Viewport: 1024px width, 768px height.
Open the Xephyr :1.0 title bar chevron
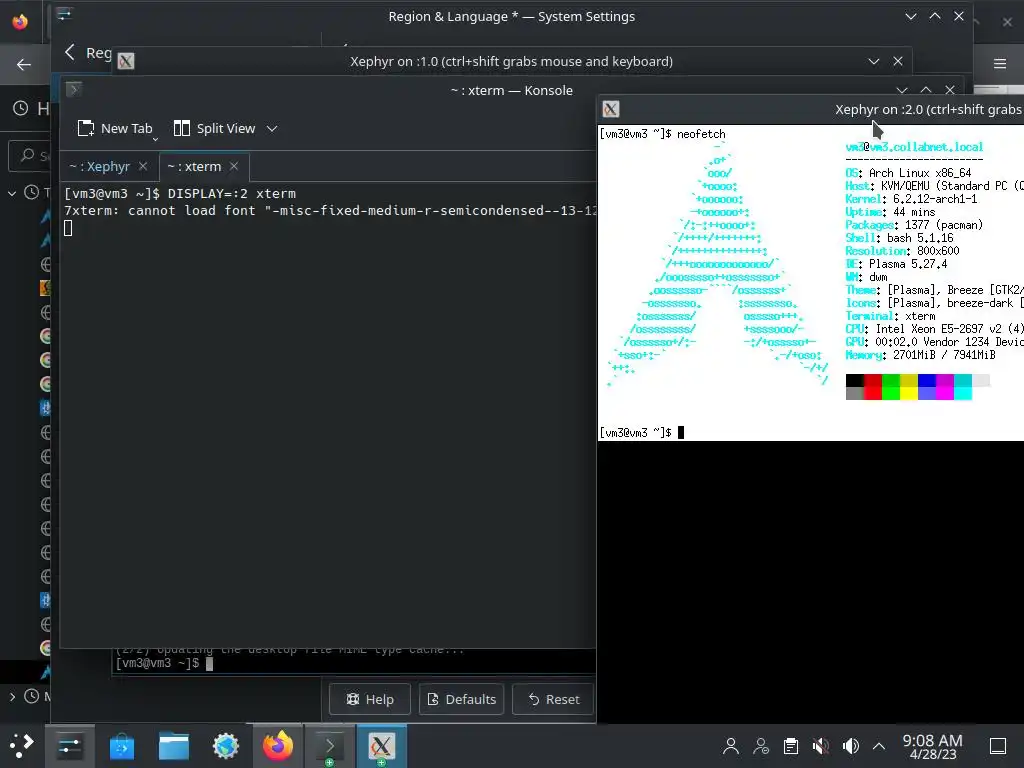pos(874,61)
